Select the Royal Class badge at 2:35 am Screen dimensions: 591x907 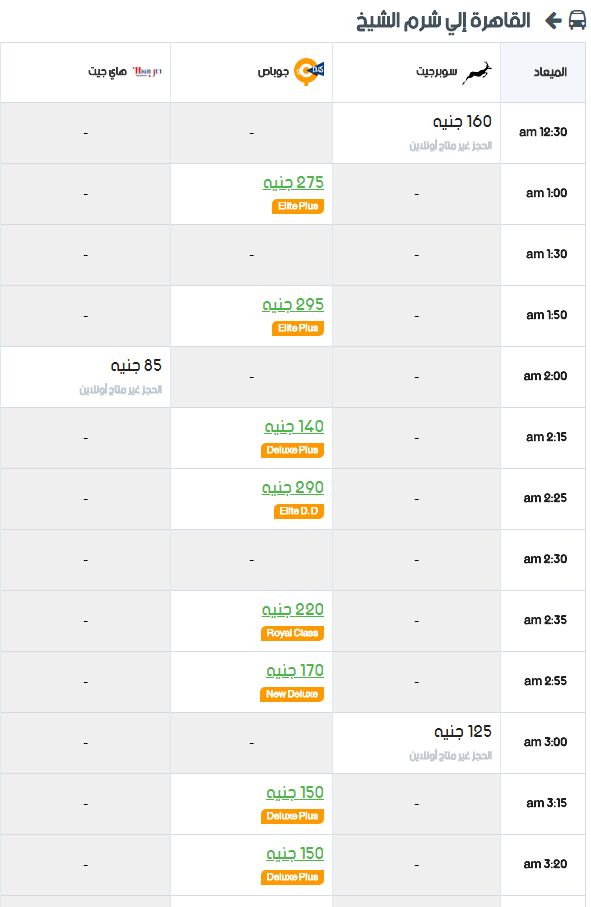coord(292,633)
